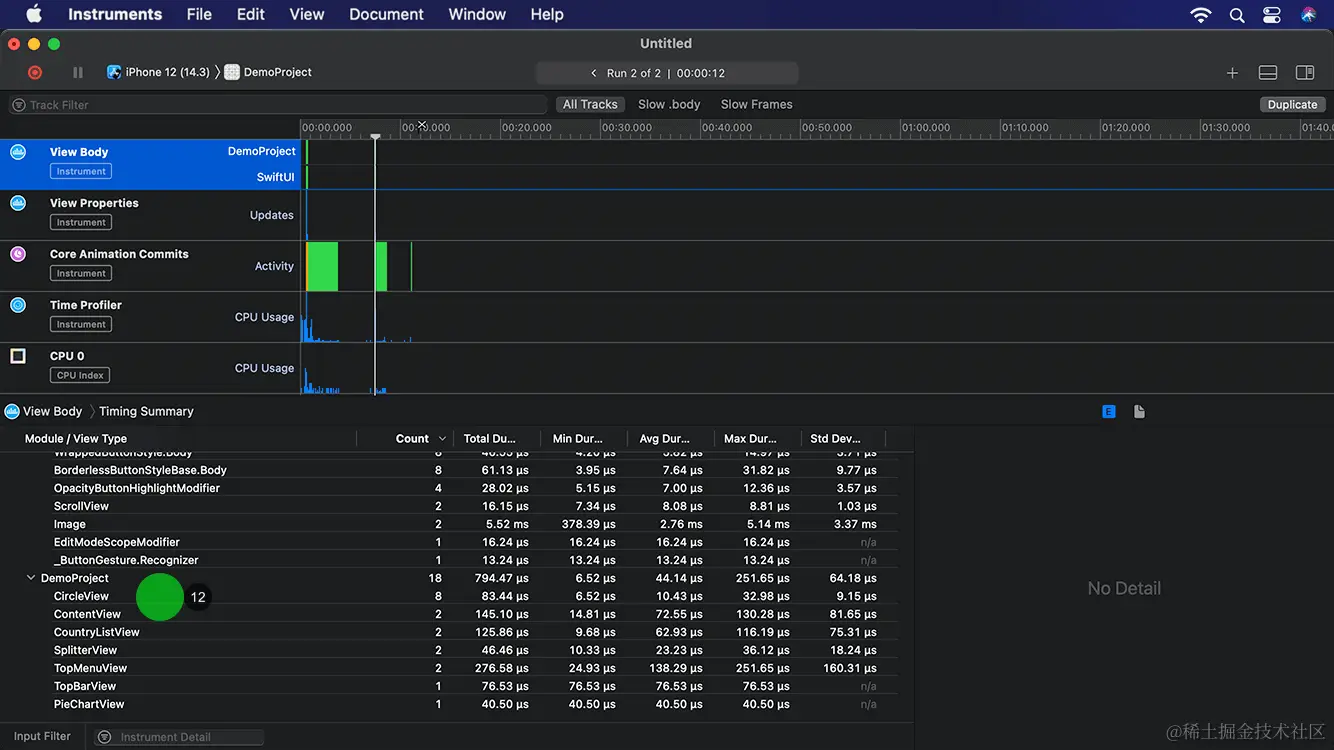Sort by Avg Duration column header
The image size is (1334, 750).
[x=665, y=439]
